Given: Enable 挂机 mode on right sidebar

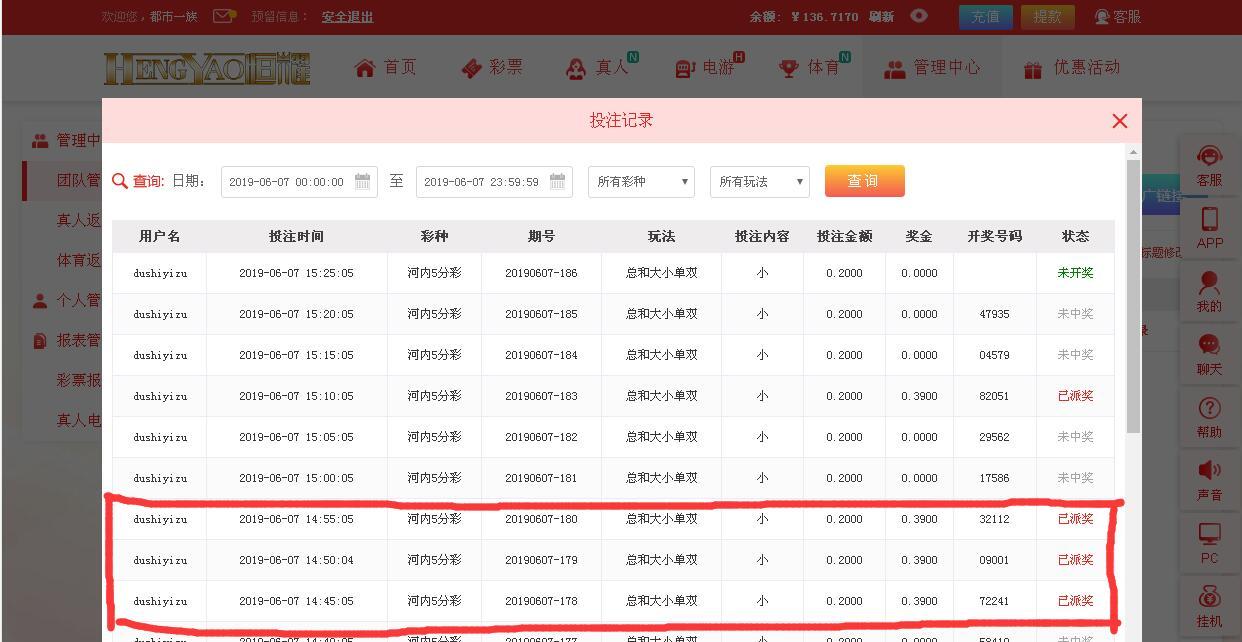Looking at the screenshot, I should point(1210,604).
